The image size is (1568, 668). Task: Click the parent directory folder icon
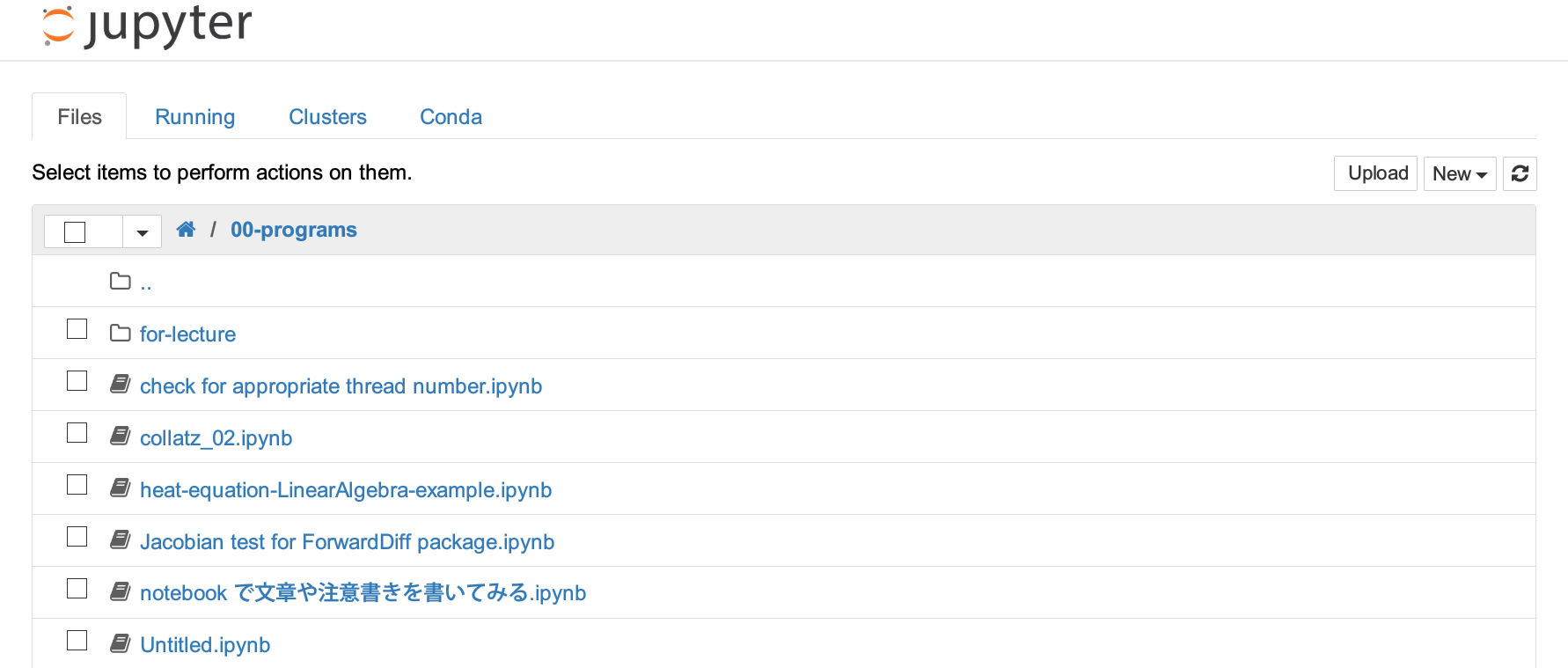[121, 282]
